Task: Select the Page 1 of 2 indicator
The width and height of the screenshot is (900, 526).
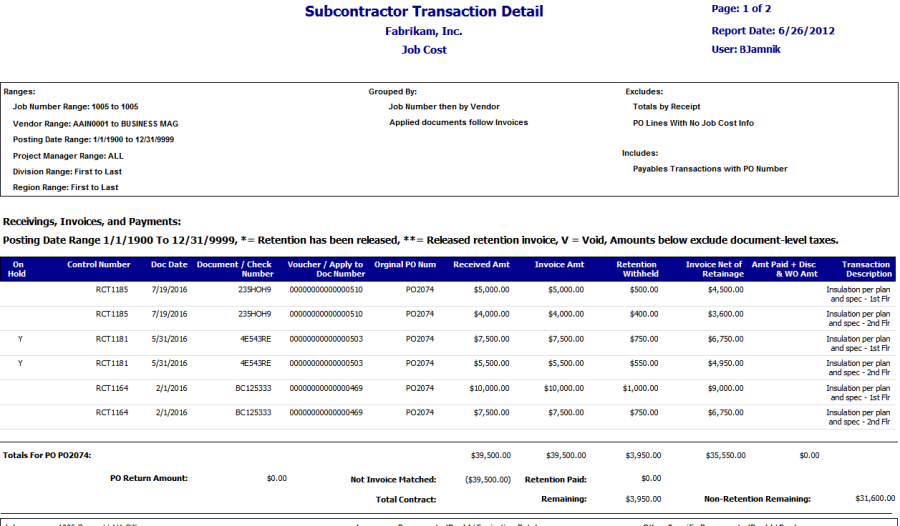Action: tap(740, 9)
